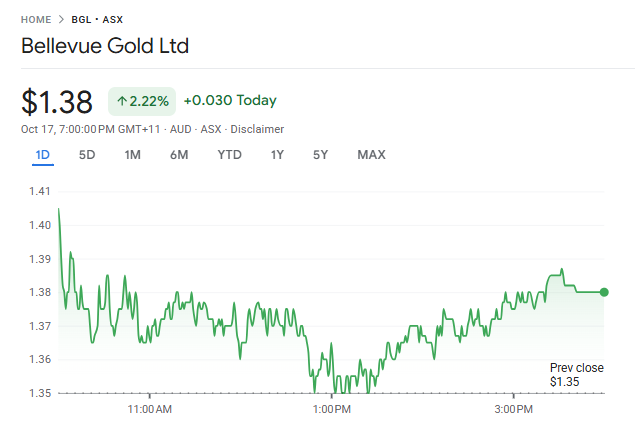View the 1Y chart range
The image size is (635, 422).
(x=277, y=155)
